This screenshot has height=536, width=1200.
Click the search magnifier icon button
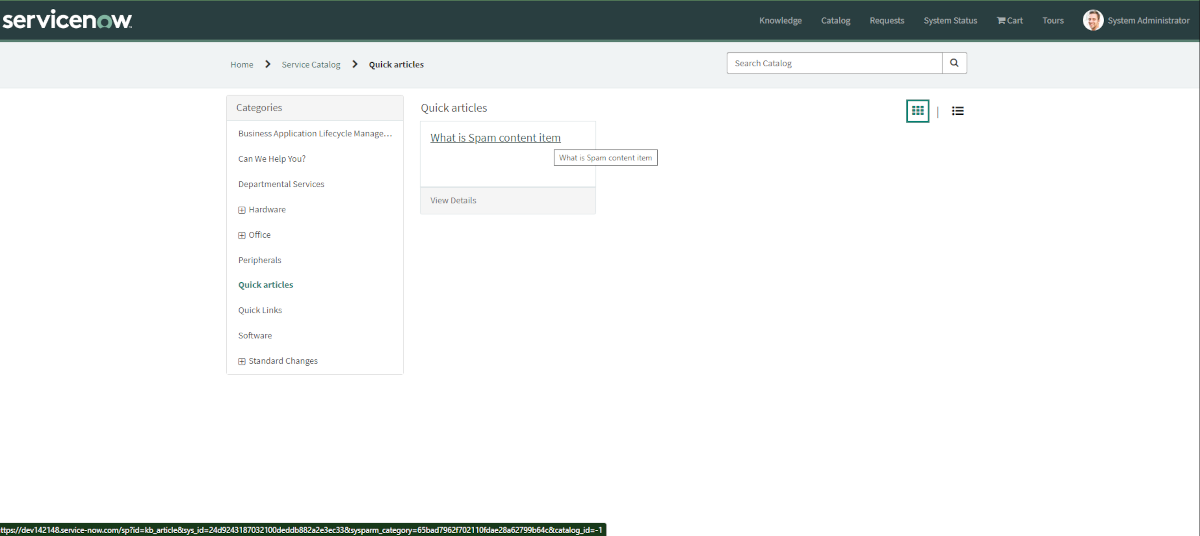(x=954, y=63)
